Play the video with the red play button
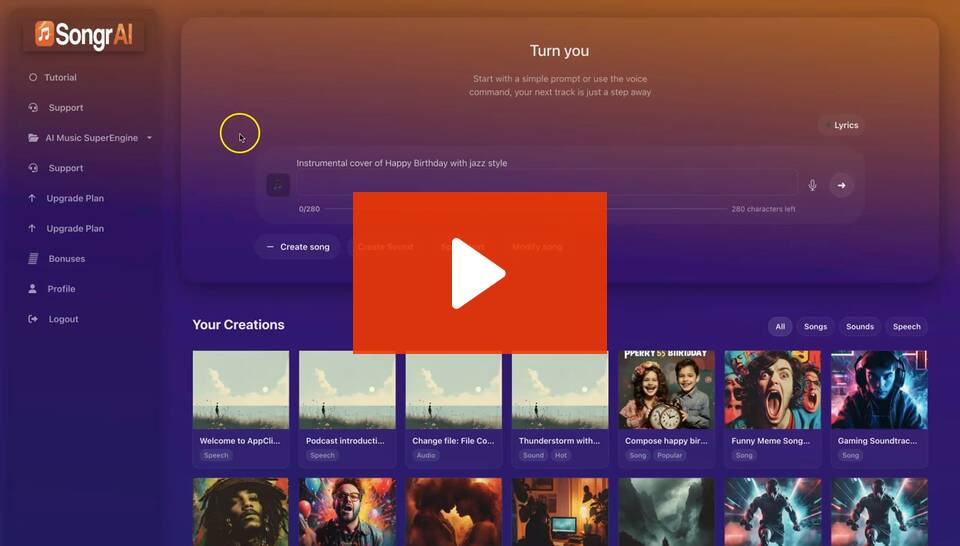This screenshot has height=546, width=960. pos(480,273)
